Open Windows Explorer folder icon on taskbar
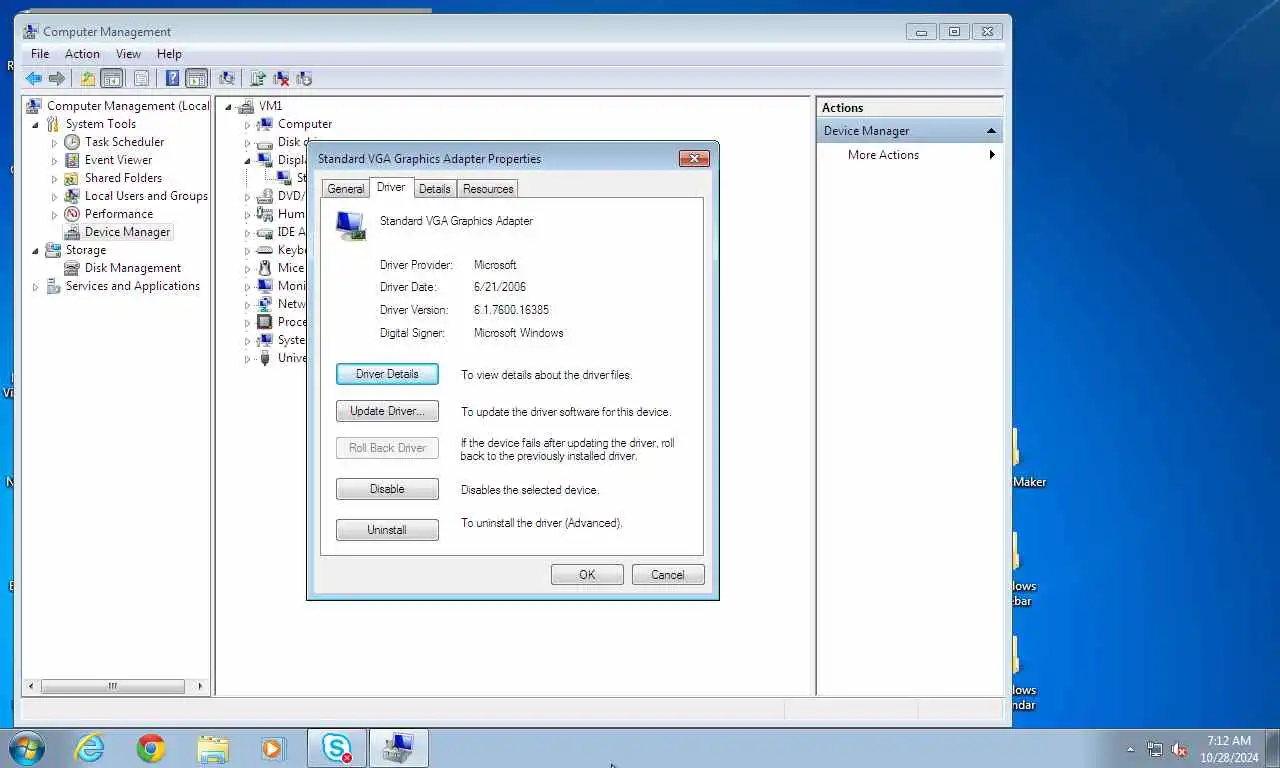The height and width of the screenshot is (768, 1280). (x=213, y=748)
